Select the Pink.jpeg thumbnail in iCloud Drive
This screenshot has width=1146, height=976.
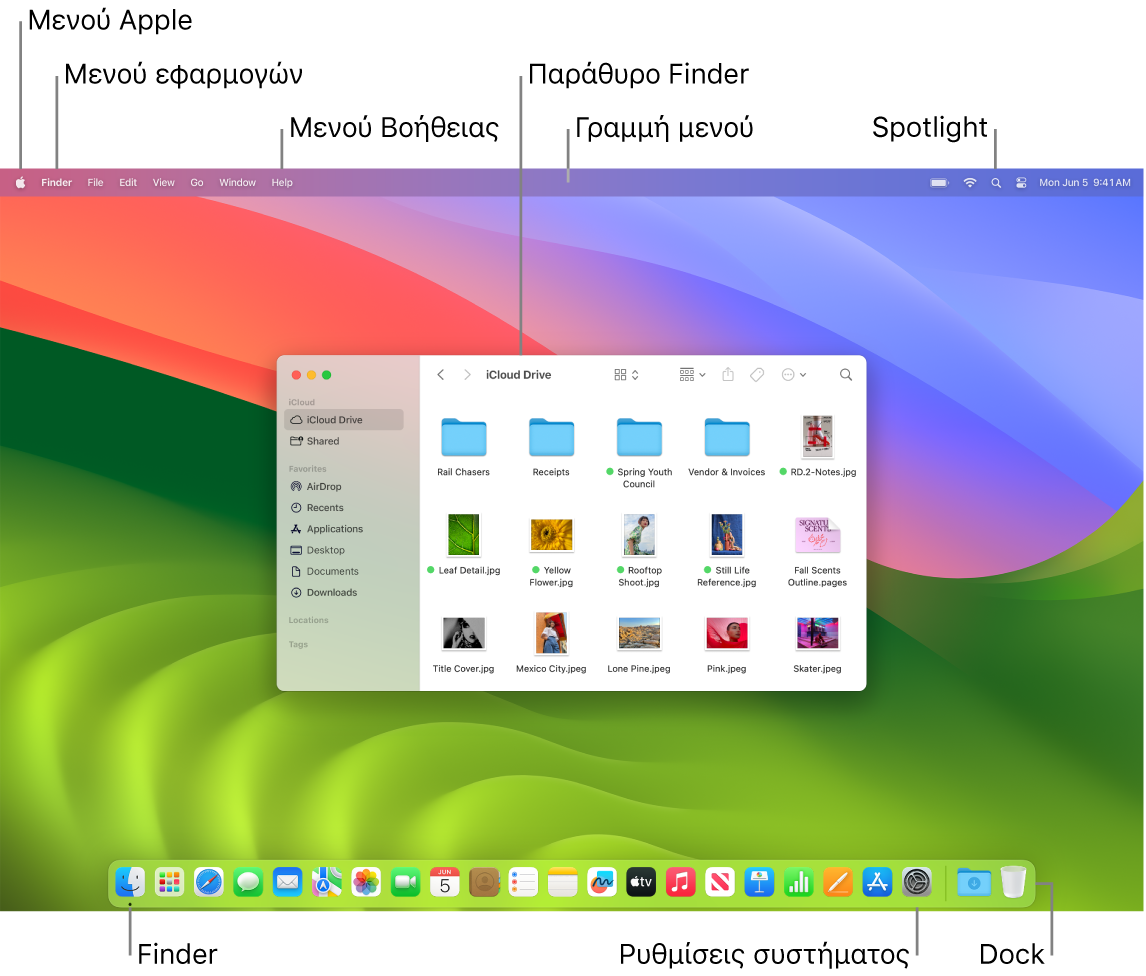[x=727, y=634]
